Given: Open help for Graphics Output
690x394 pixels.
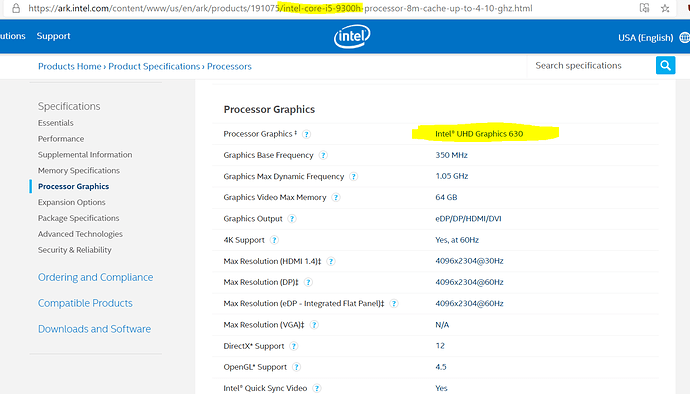Looking at the screenshot, I should pyautogui.click(x=292, y=219).
